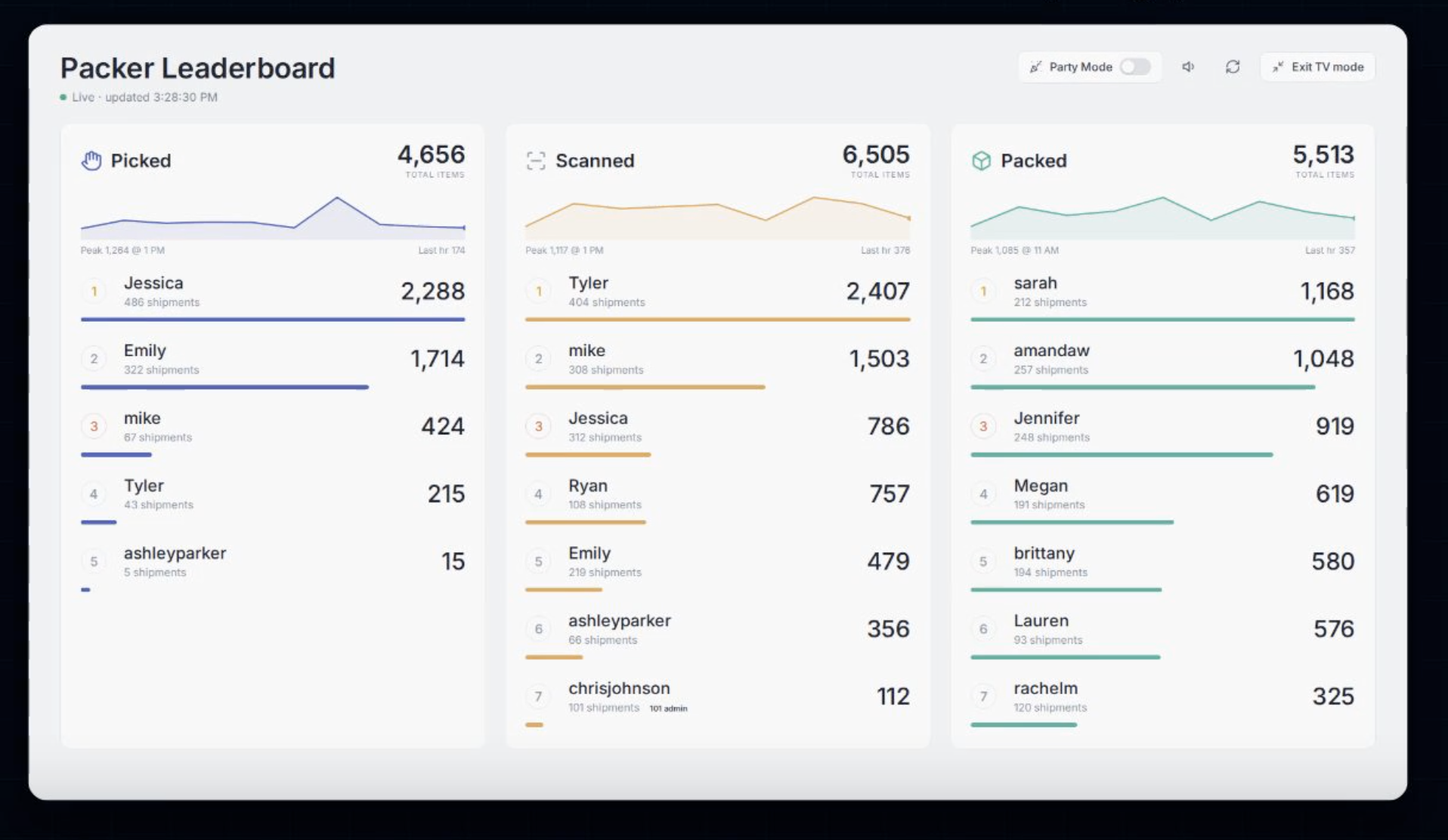The width and height of the screenshot is (1448, 840).
Task: Click rank 3 badge beside mike in Picked
Action: 94,426
